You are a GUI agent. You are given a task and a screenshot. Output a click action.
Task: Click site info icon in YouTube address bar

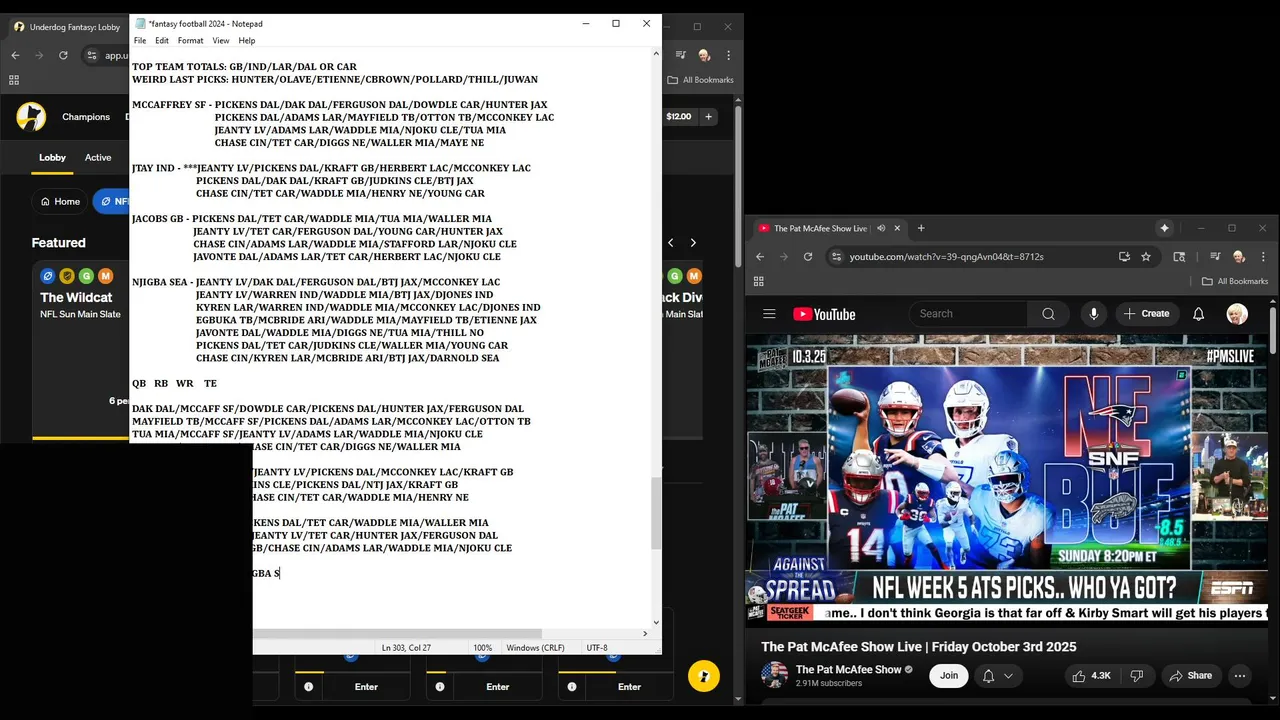836,257
